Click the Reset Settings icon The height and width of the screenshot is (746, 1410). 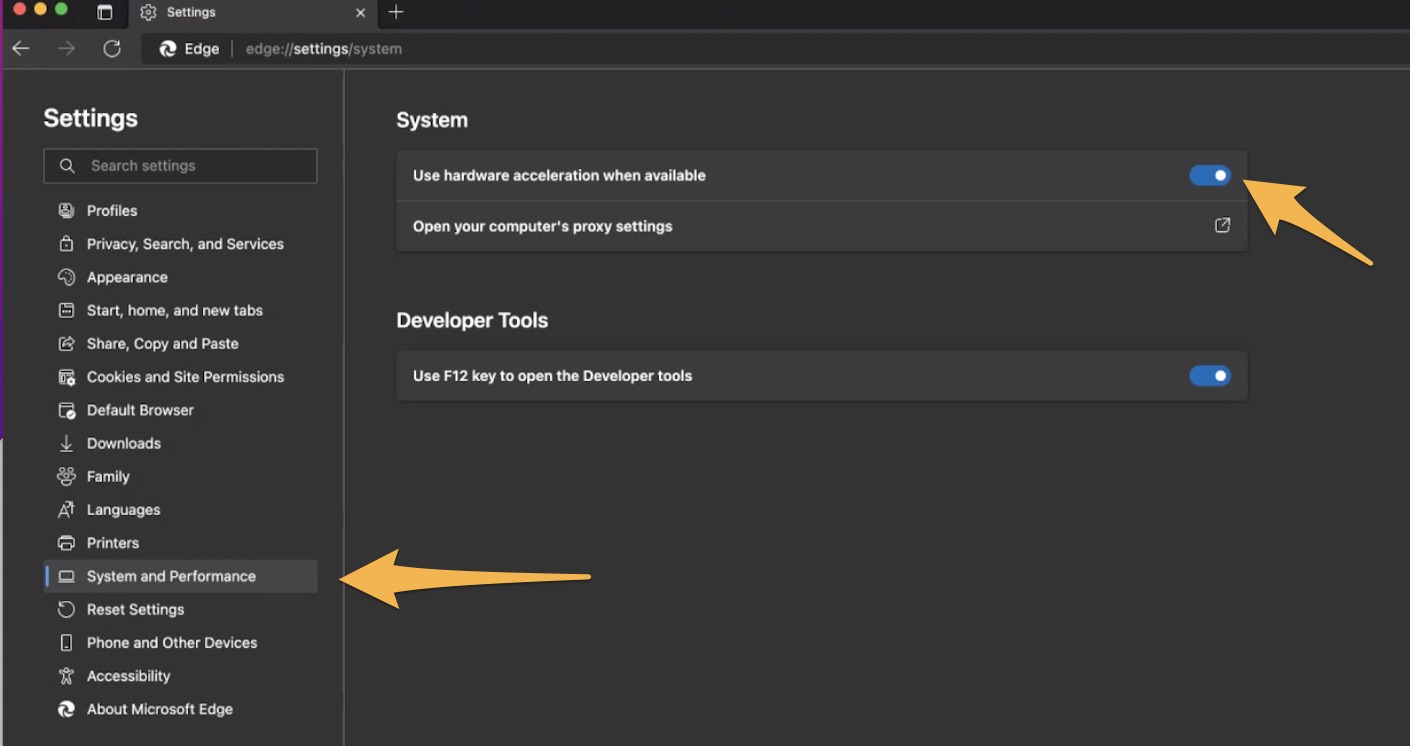(67, 609)
